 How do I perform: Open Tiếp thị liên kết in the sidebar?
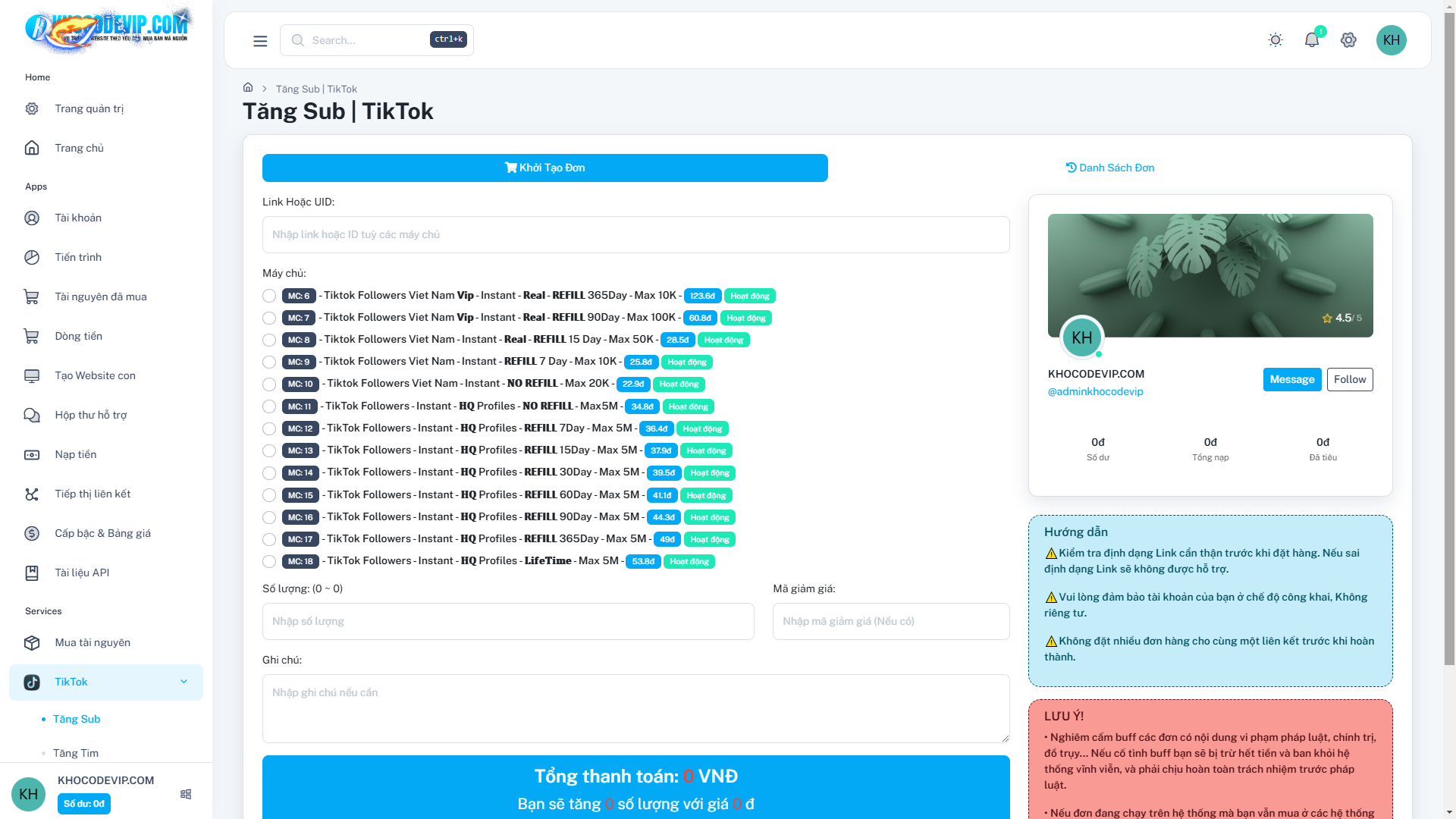click(x=93, y=494)
